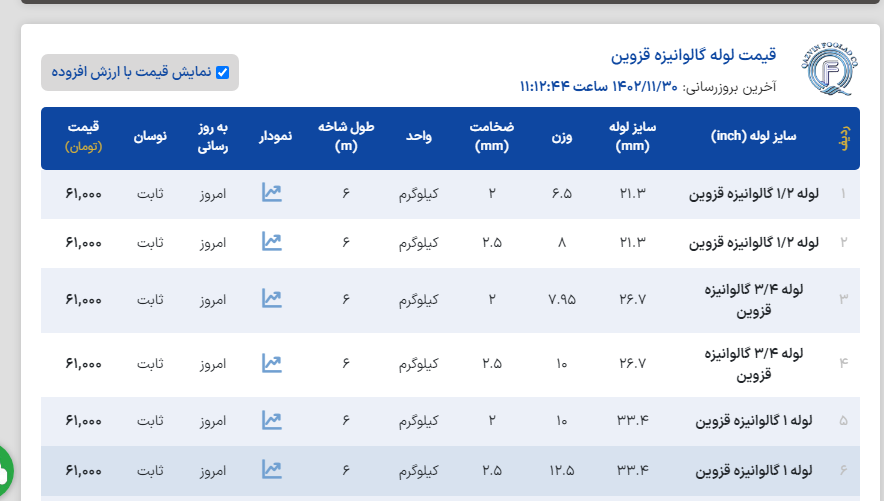Click the green thumbs-up icon at left edge
Screen dimensions: 884x501
3,470
